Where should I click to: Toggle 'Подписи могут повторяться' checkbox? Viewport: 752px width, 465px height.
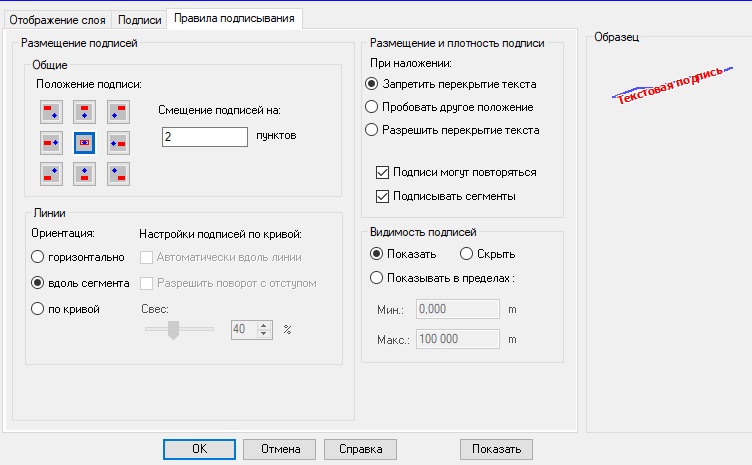(381, 172)
